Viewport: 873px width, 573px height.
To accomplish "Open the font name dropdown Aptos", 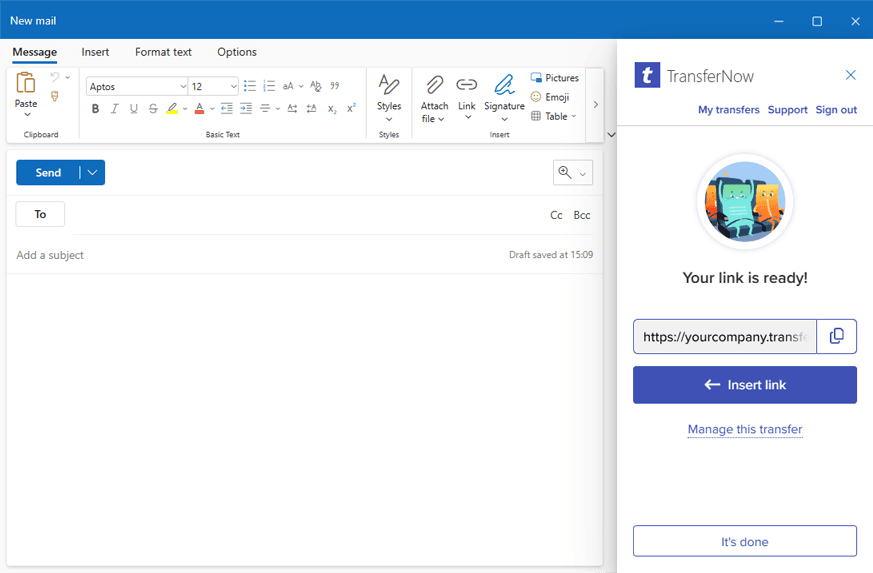I will (x=137, y=87).
